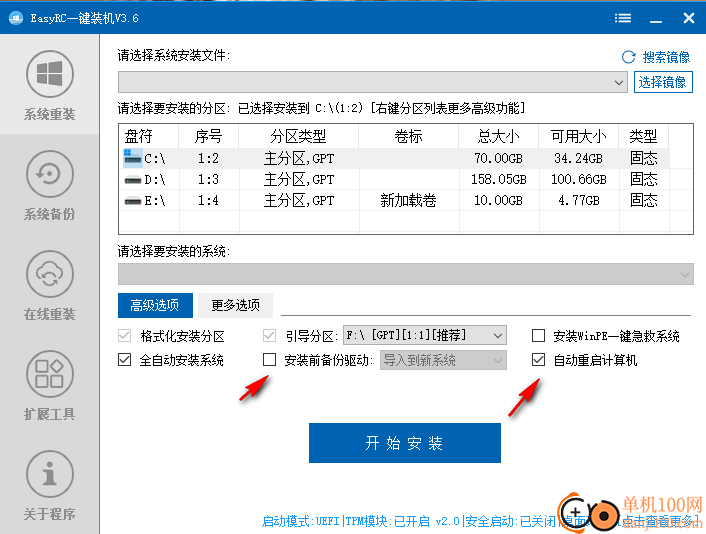Screen dimensions: 706x534
Task: Click the 搜索镜像 link
Action: tap(666, 57)
